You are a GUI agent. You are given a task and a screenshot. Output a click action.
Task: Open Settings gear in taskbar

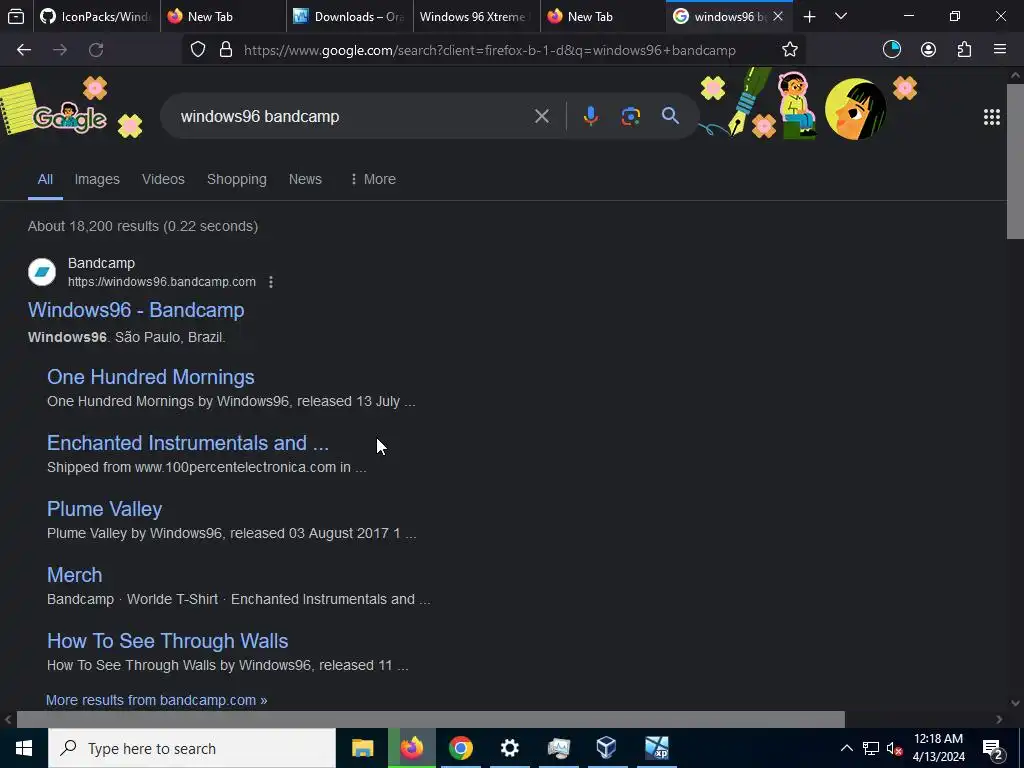click(509, 748)
